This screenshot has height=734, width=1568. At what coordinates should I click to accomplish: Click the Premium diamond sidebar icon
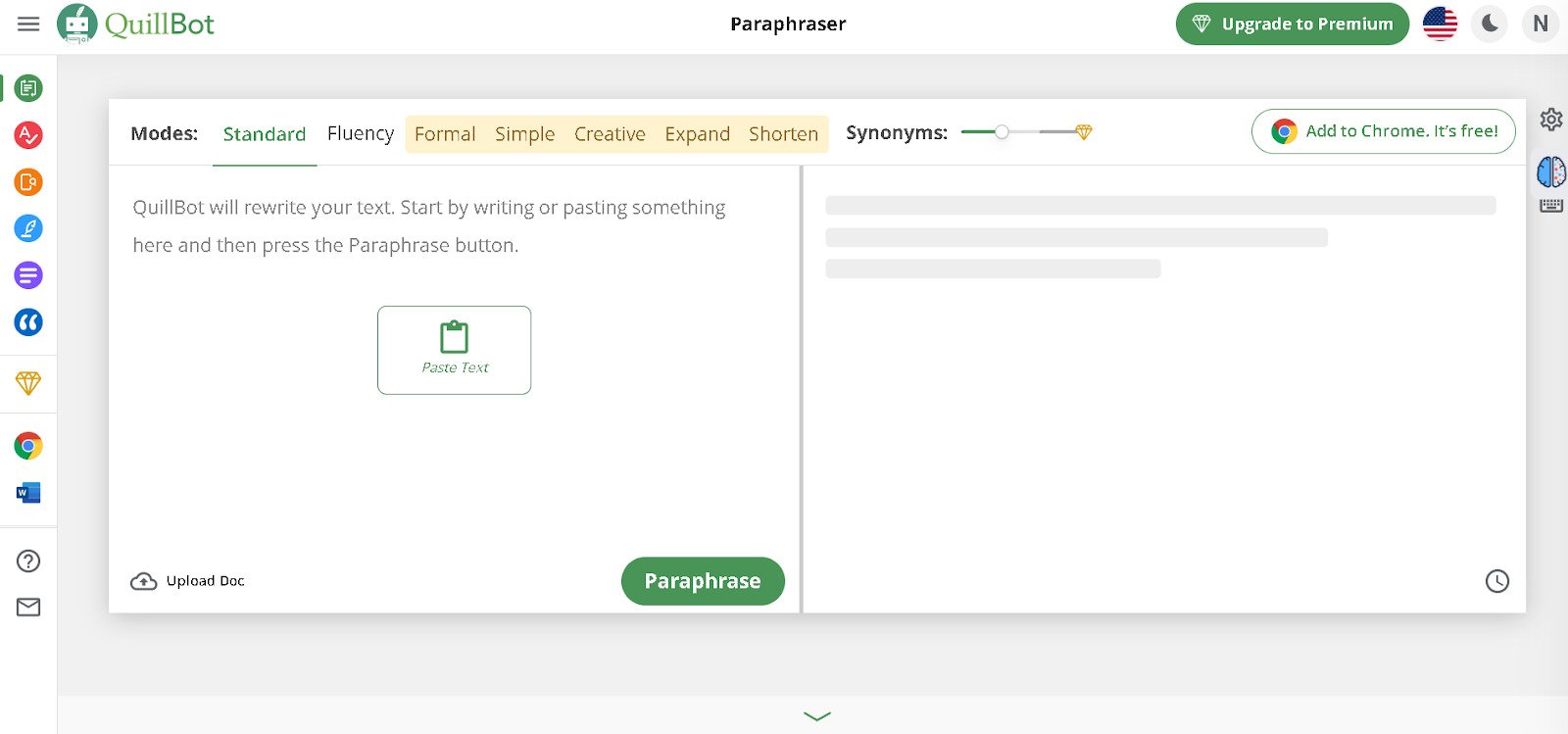(x=28, y=383)
